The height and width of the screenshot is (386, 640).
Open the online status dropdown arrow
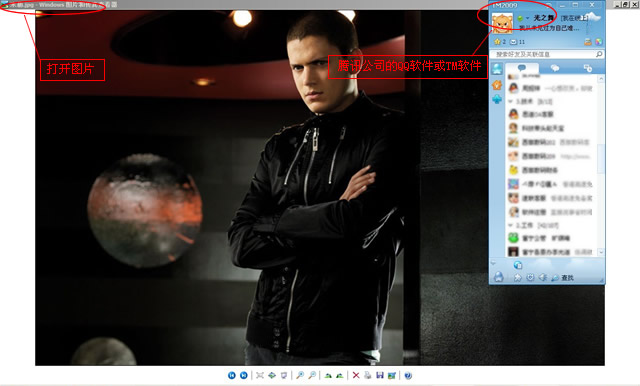527,18
